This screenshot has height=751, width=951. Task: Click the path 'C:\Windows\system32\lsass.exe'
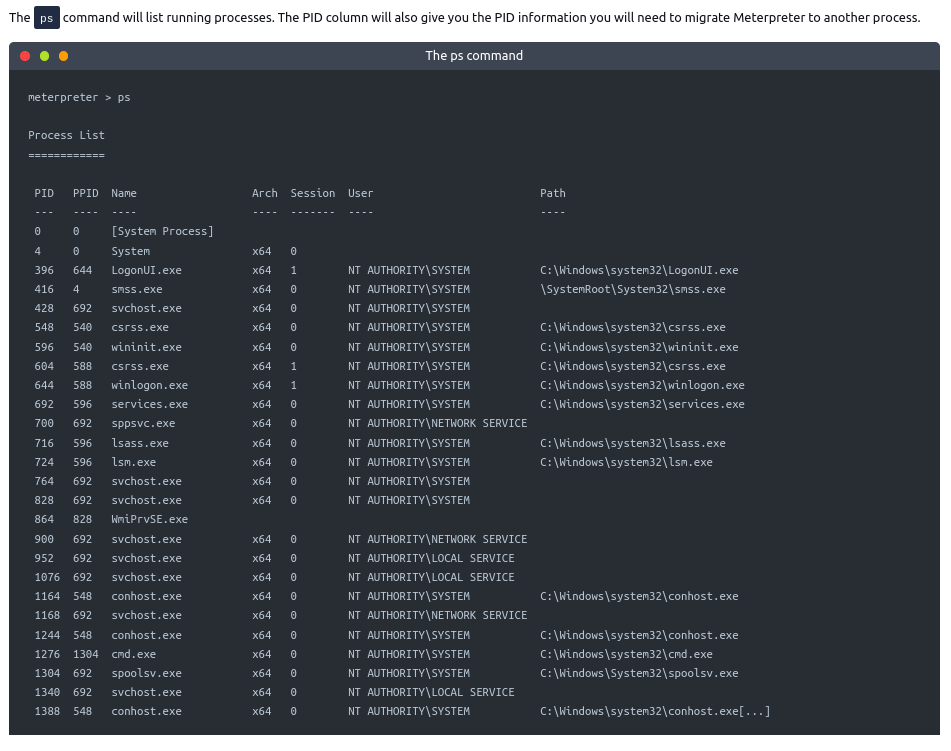(x=633, y=443)
